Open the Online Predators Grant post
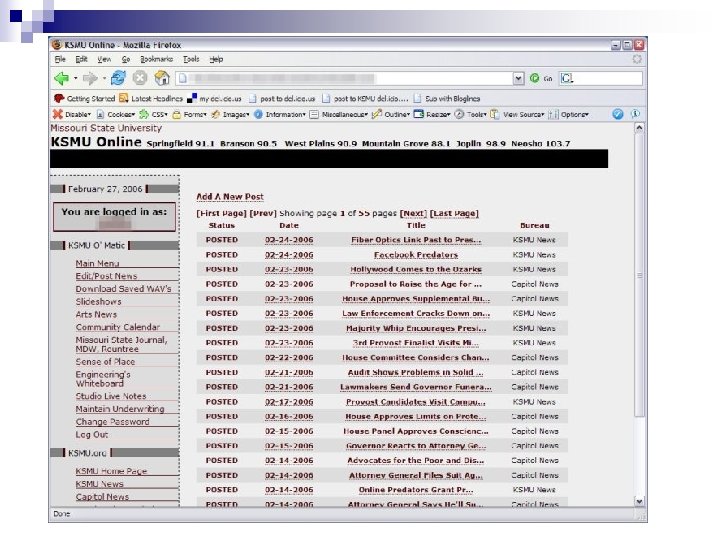The height and width of the screenshot is (540, 720). (x=416, y=490)
